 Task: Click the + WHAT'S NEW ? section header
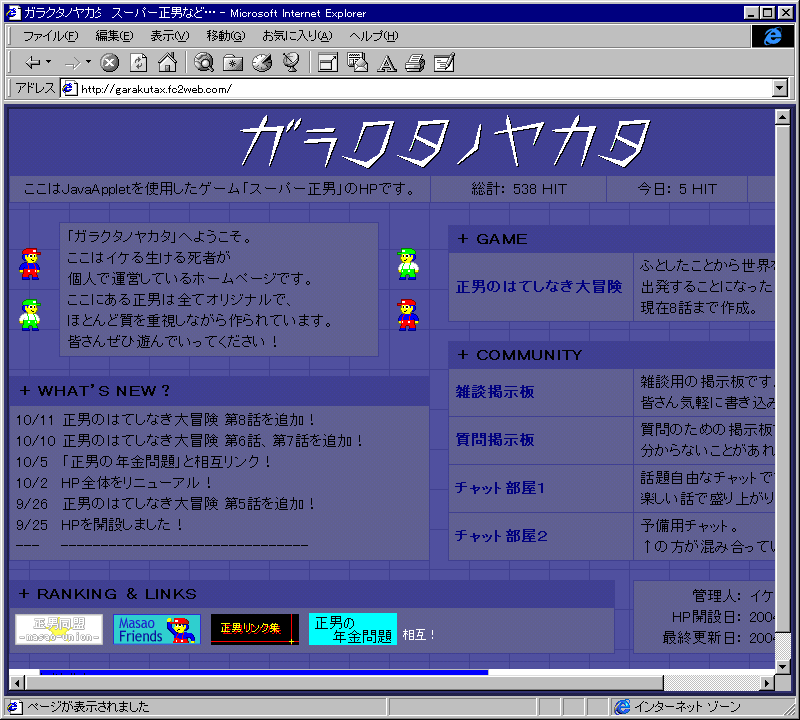click(x=219, y=391)
